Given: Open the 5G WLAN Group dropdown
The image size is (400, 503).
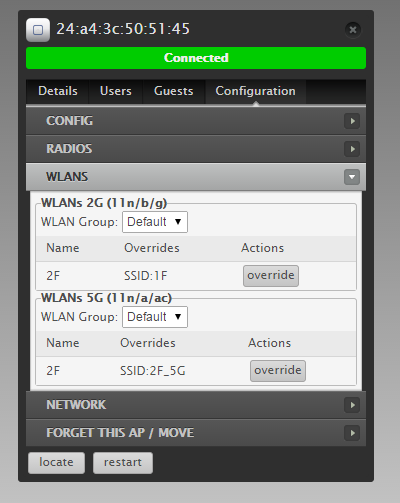Looking at the screenshot, I should 155,317.
